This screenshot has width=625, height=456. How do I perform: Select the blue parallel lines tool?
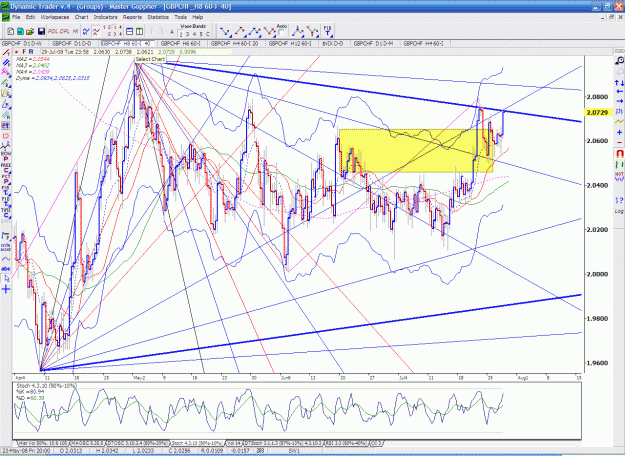click(x=6, y=63)
